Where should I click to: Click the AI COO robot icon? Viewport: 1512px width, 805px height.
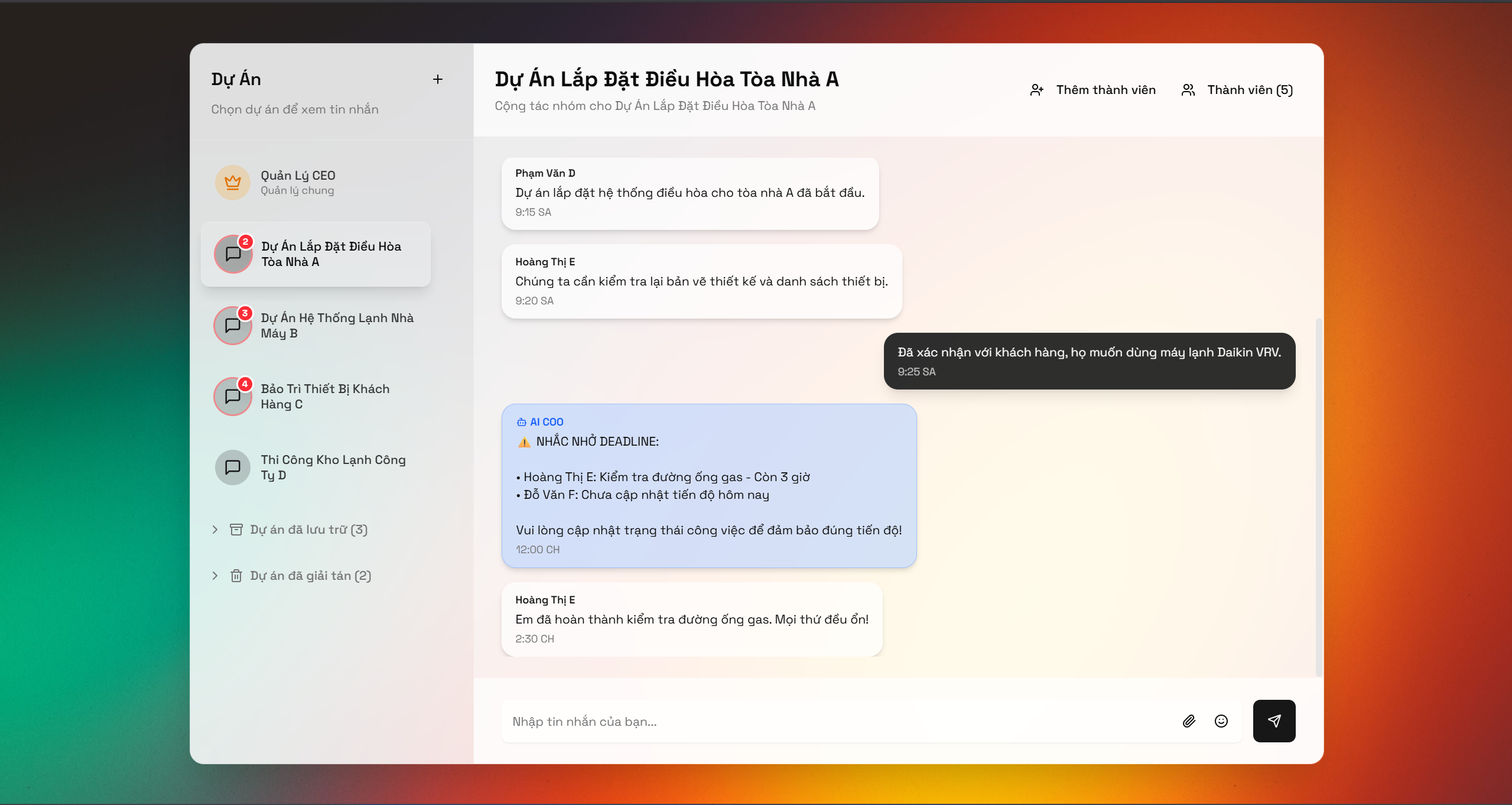[522, 421]
